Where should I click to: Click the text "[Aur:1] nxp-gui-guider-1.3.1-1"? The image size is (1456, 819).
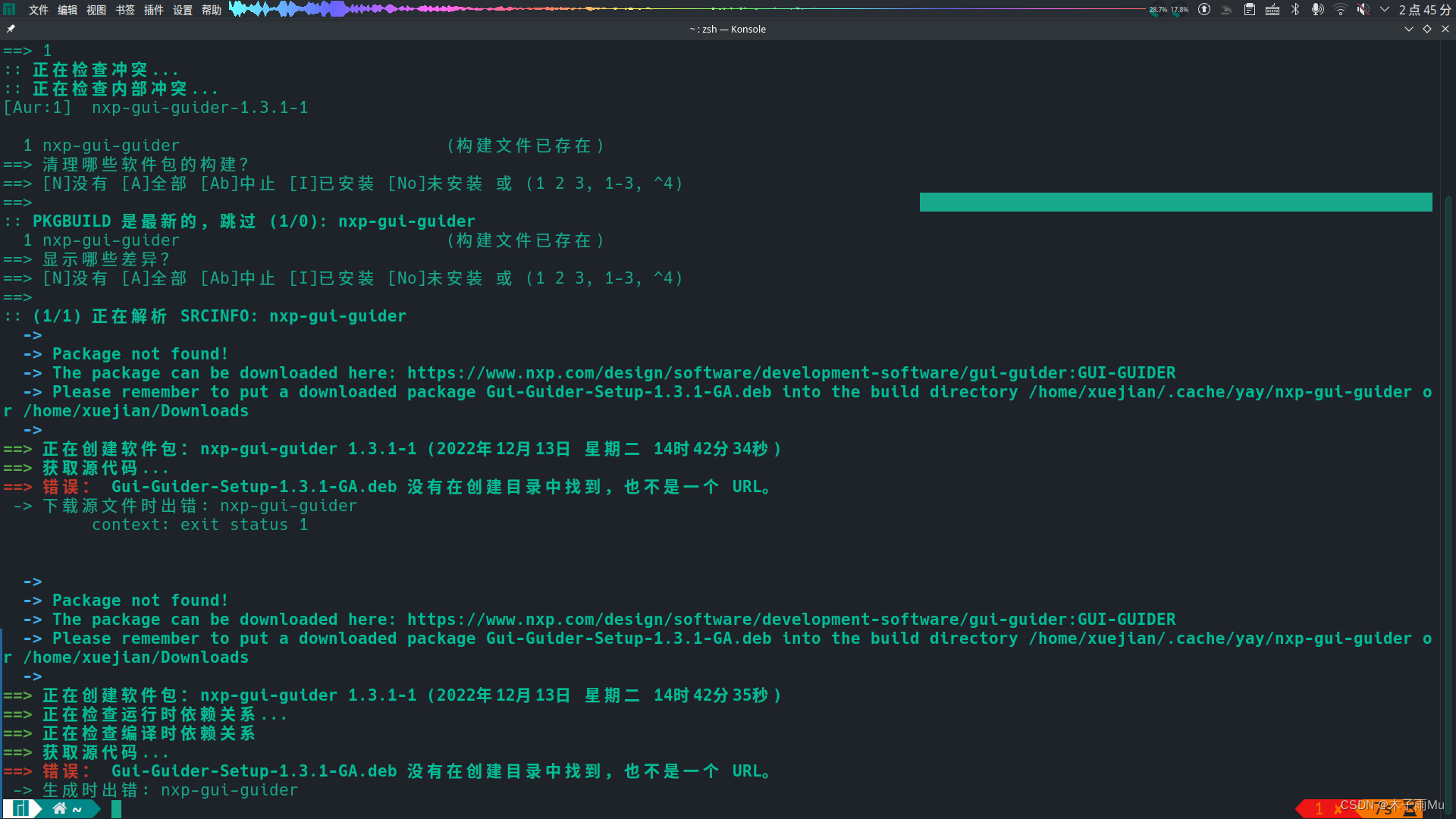156,108
